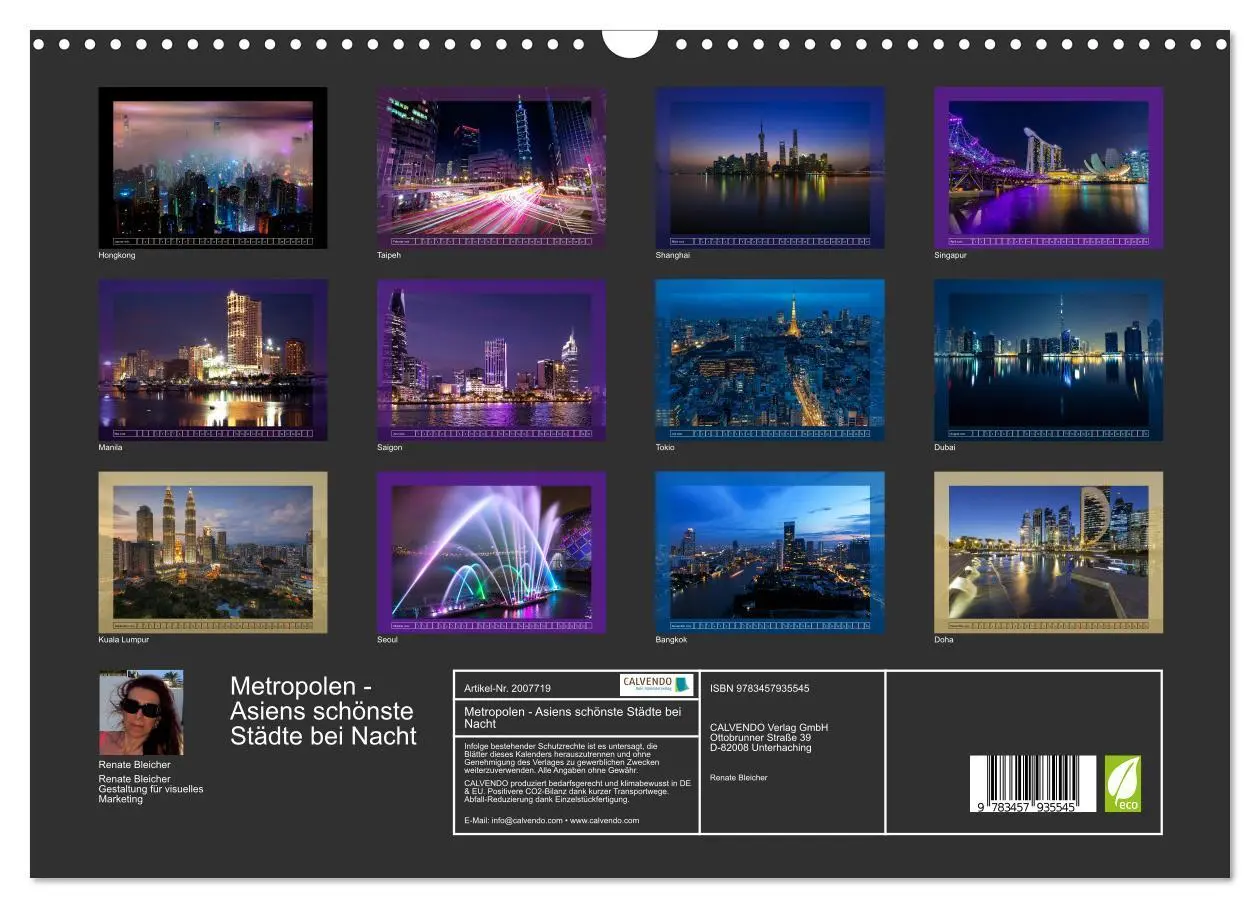Viewport: 1260px width, 908px height.
Task: Open the Kuala Lumpur towers image
Action: 212,552
